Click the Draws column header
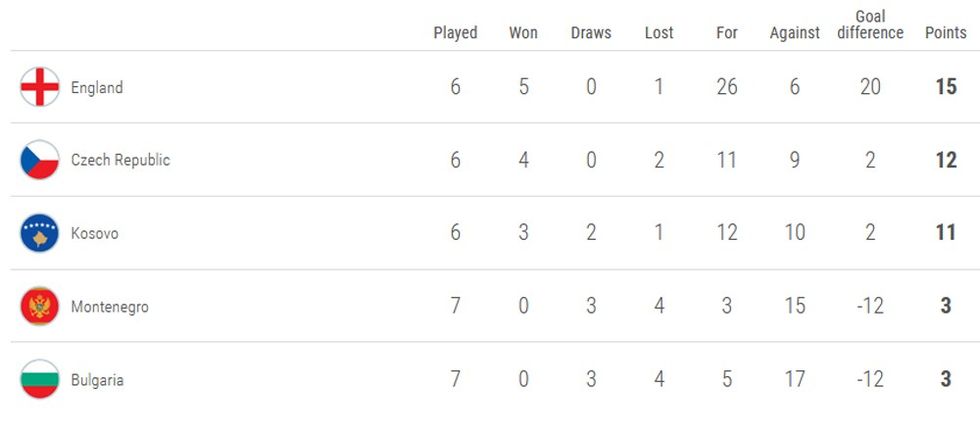 591,33
